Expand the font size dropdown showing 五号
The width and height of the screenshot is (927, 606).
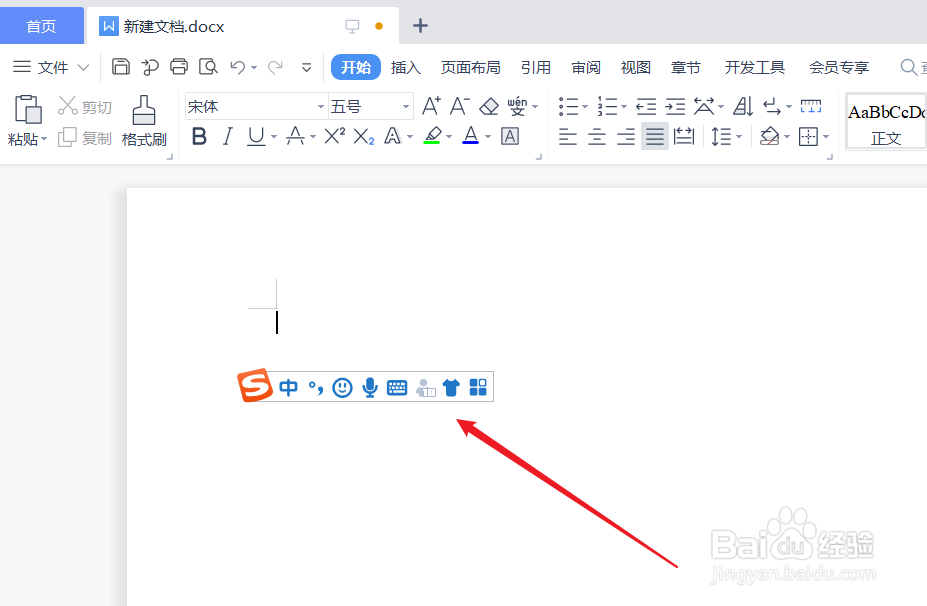click(404, 105)
